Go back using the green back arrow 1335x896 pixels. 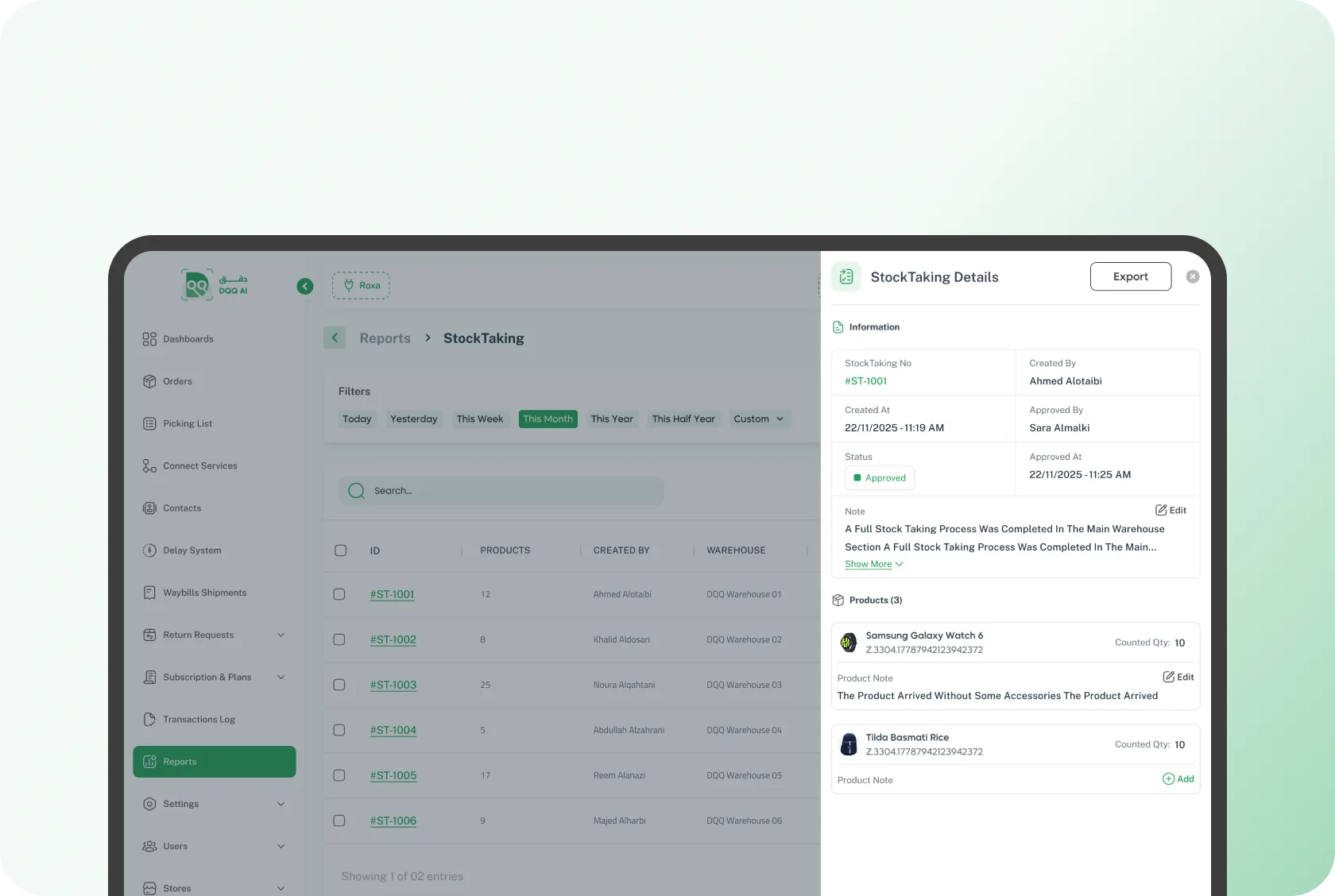click(x=335, y=338)
